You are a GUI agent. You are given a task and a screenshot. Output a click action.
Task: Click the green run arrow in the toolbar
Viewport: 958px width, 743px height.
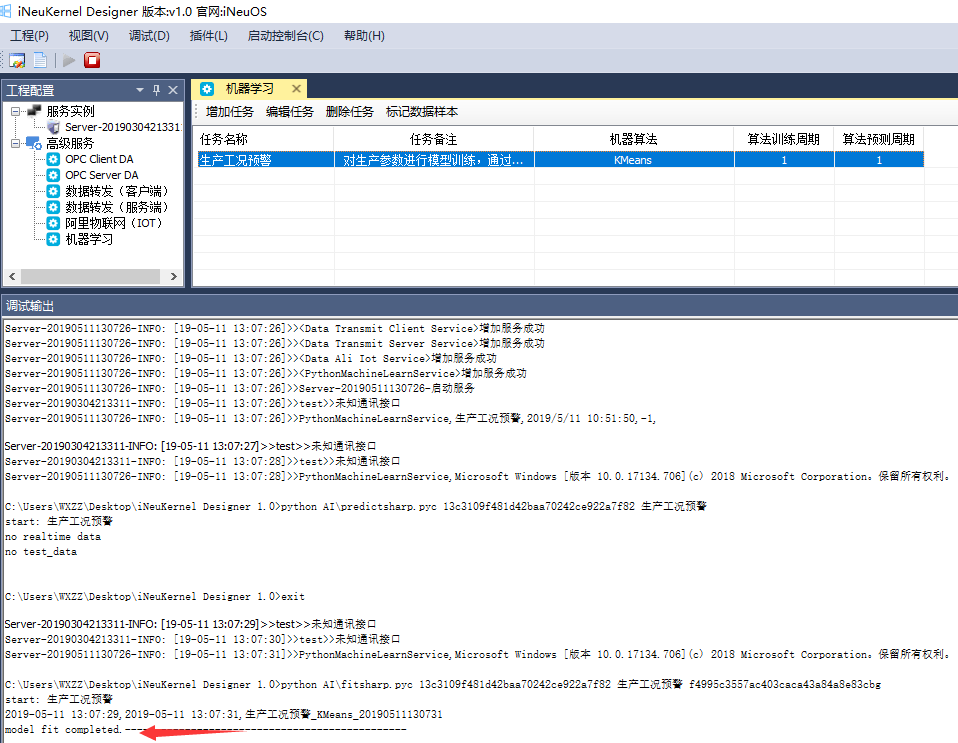click(69, 61)
